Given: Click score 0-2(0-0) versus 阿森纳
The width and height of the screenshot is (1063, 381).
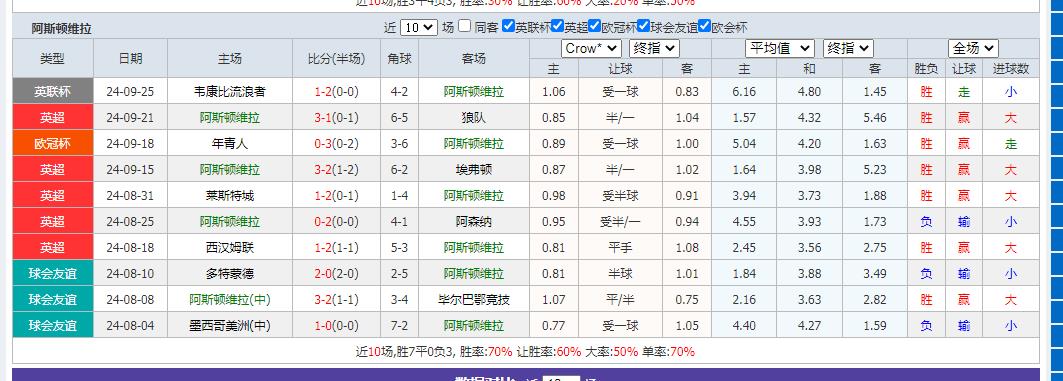Looking at the screenshot, I should click(336, 222).
